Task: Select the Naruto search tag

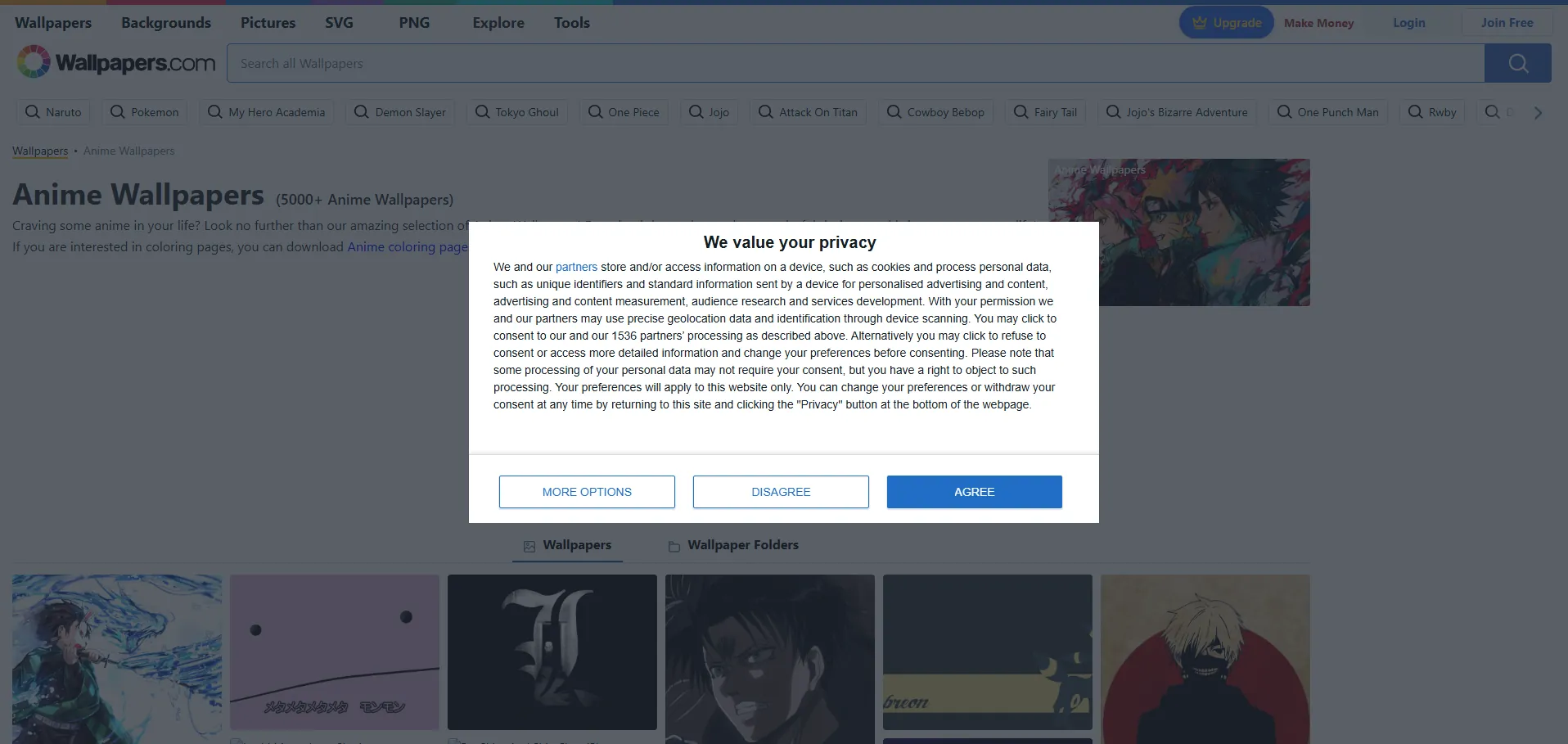Action: (x=53, y=112)
